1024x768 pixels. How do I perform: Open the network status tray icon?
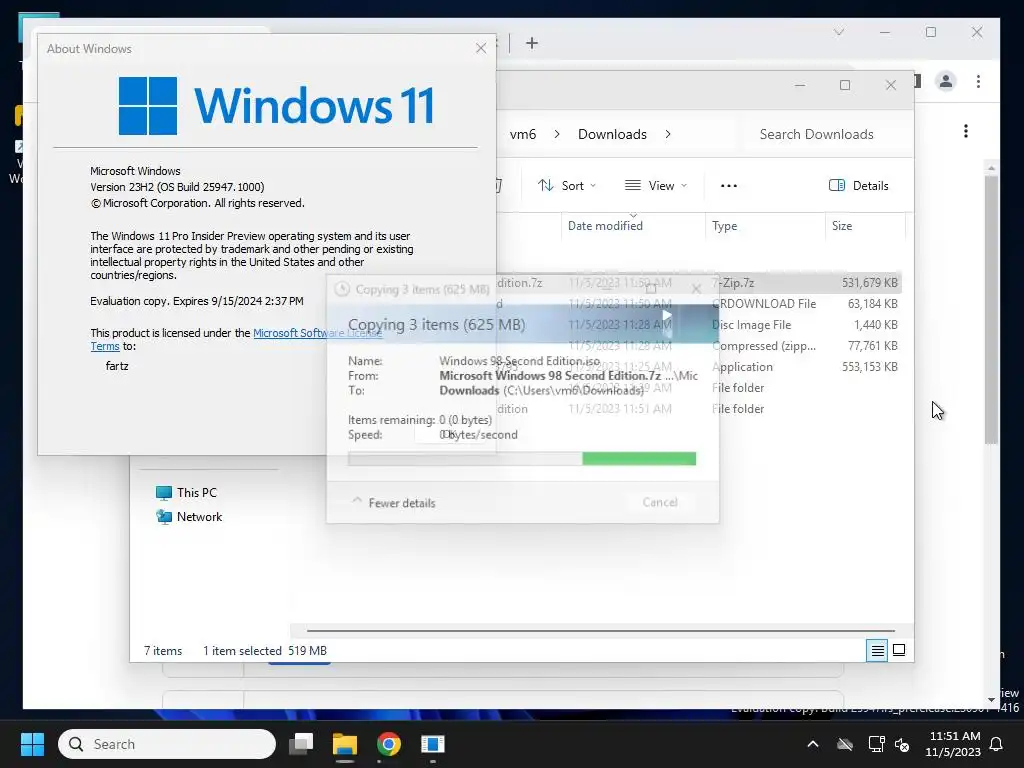coord(876,744)
